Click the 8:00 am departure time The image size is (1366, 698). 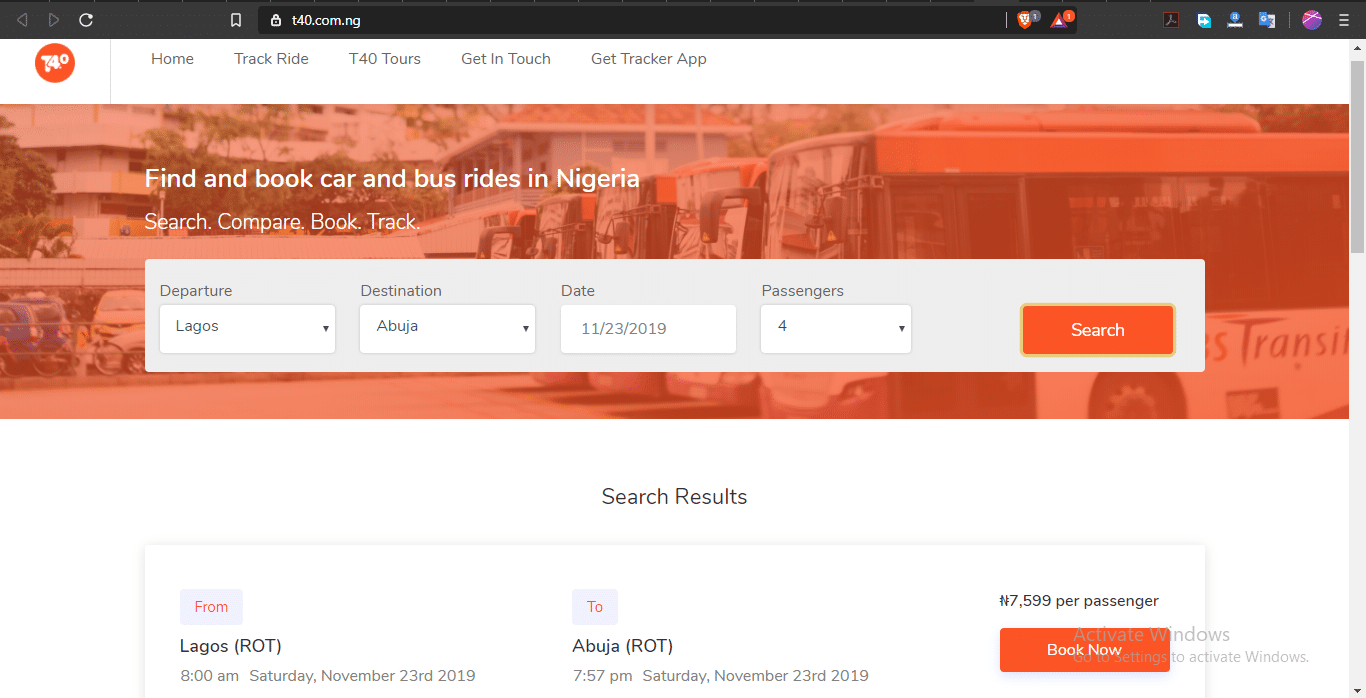click(209, 676)
